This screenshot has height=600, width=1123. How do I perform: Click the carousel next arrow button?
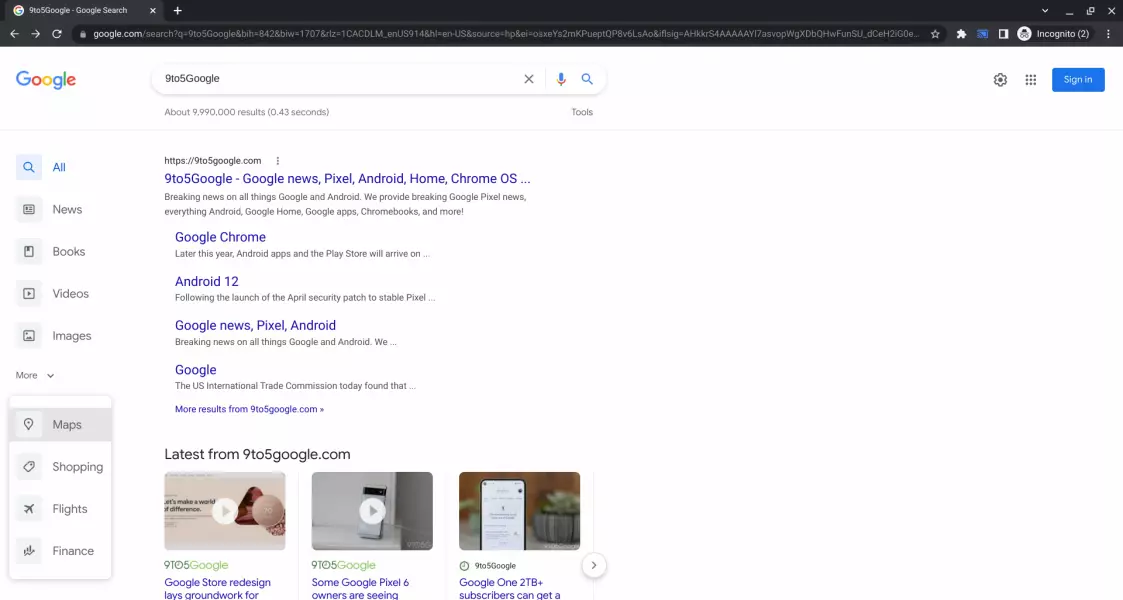tap(593, 566)
